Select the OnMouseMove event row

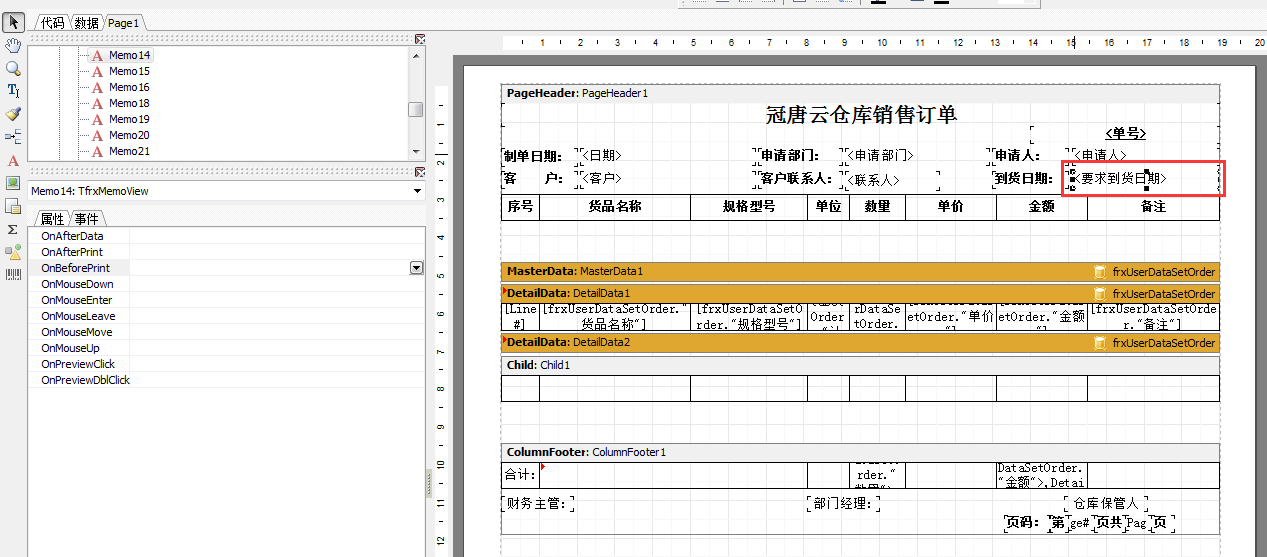(227, 332)
